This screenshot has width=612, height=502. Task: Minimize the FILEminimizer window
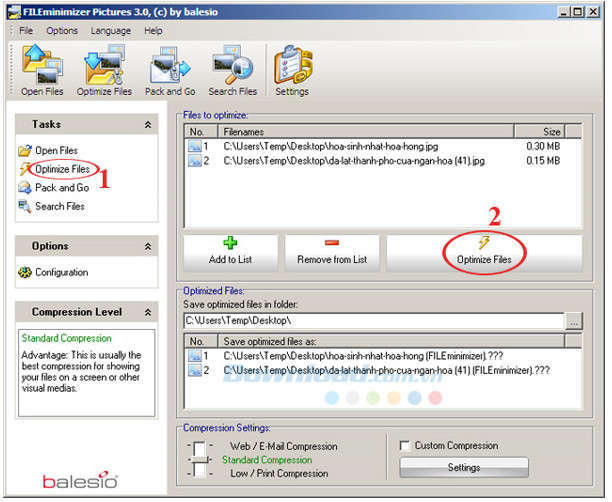[563, 12]
